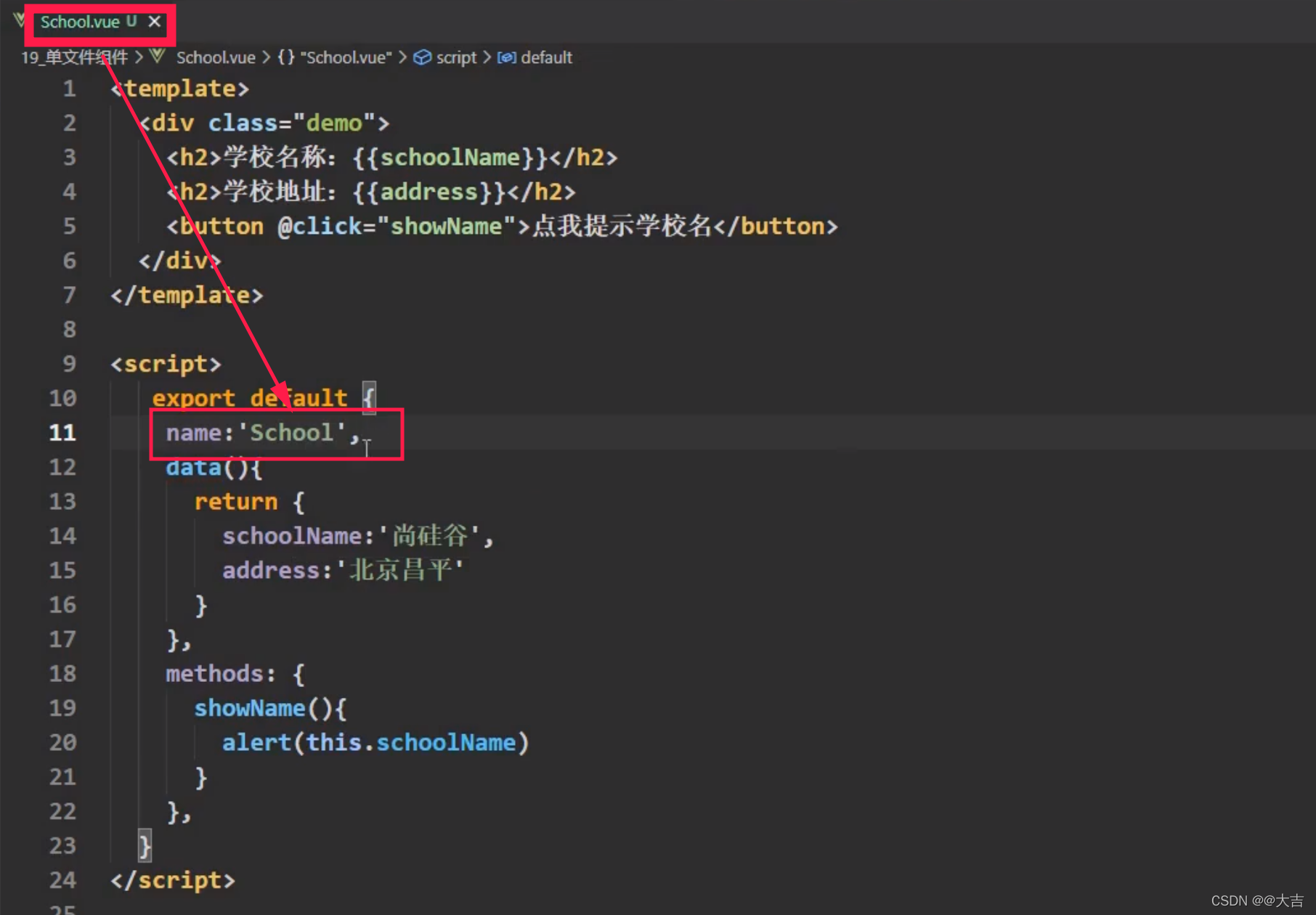Click the script cube icon in breadcrumb
The width and height of the screenshot is (1316, 915).
point(422,57)
